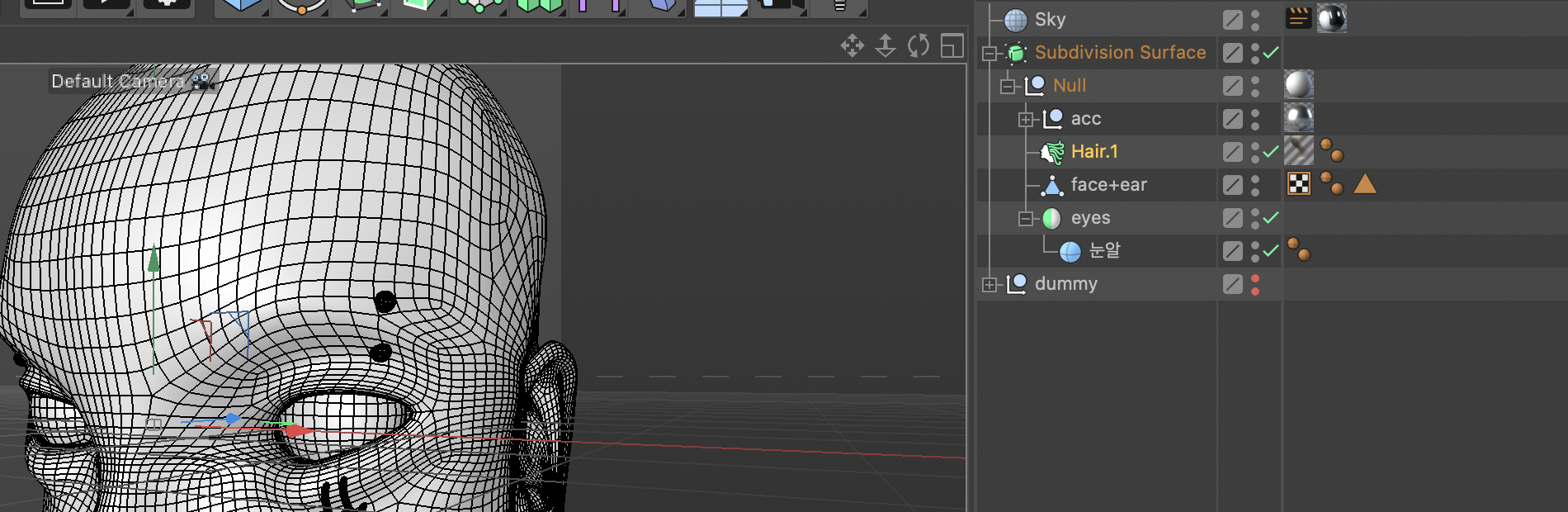This screenshot has width=1568, height=512.
Task: Click the camera icon beside Default Camera
Action: point(202,81)
